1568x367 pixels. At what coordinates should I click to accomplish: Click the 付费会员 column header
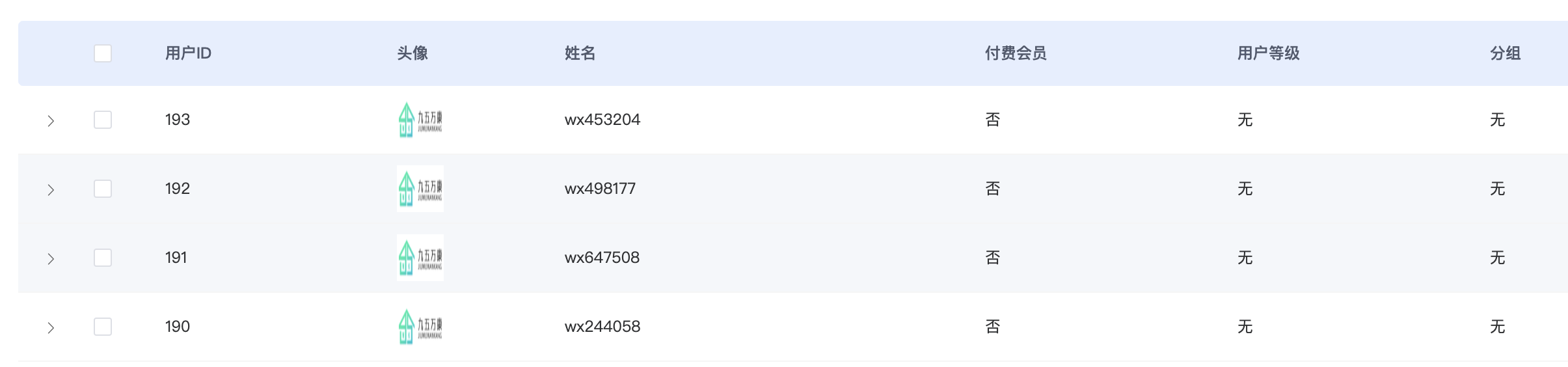(1016, 53)
